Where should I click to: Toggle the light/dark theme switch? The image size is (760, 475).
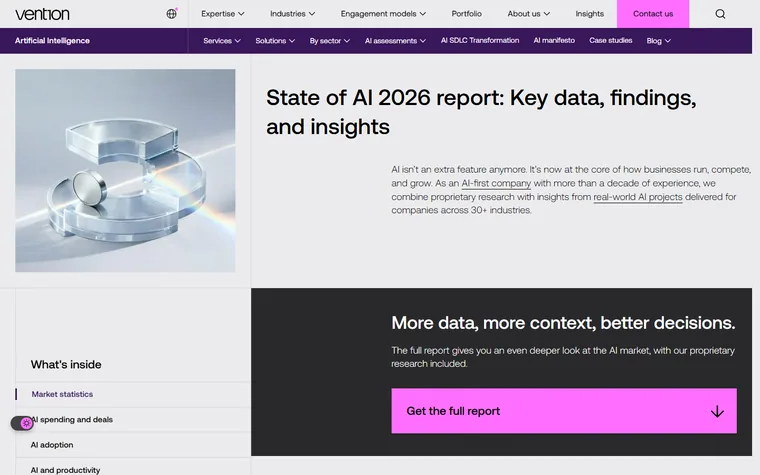pyautogui.click(x=22, y=423)
